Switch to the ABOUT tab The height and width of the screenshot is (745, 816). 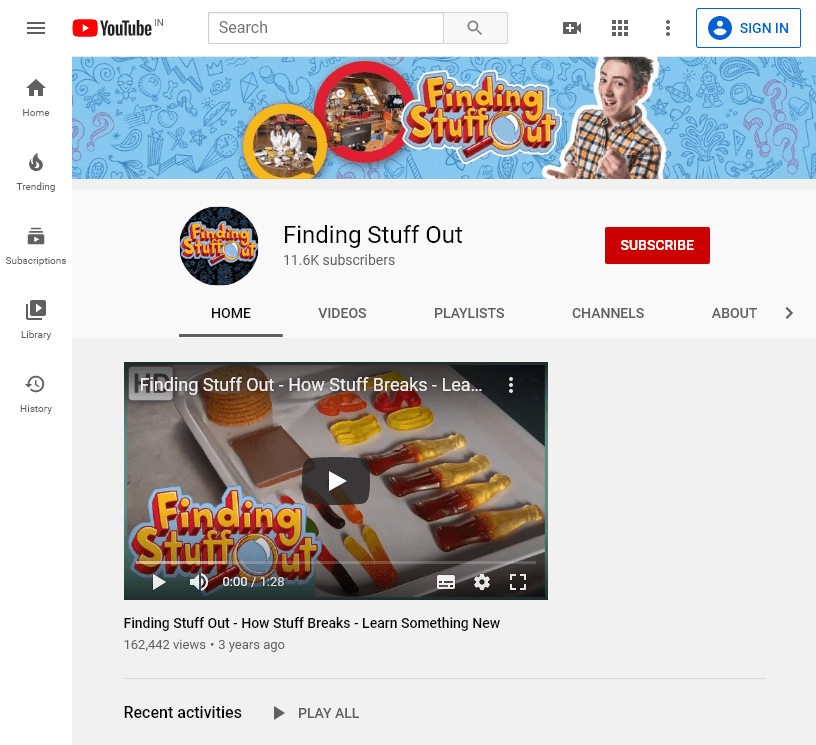(x=734, y=313)
